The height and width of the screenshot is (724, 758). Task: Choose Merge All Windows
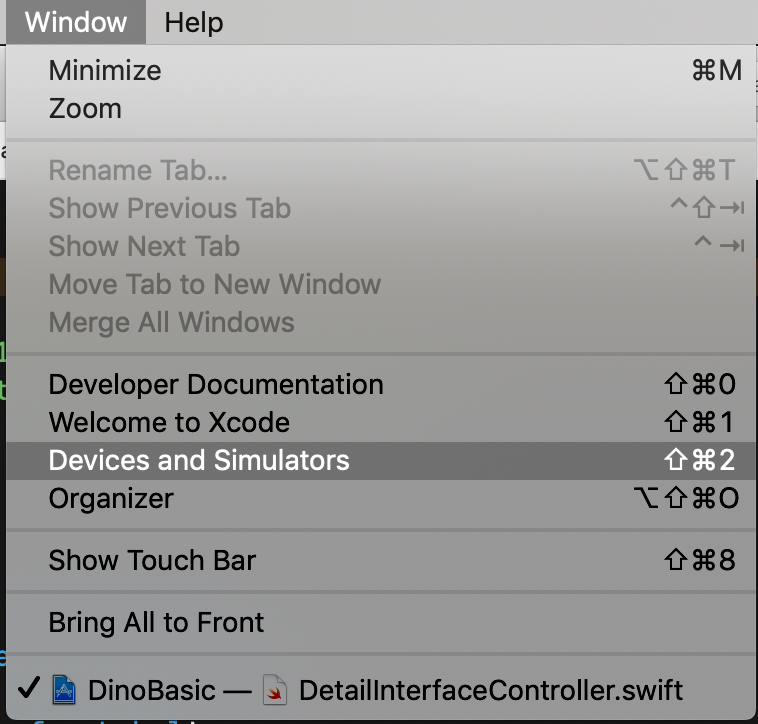[381, 322]
